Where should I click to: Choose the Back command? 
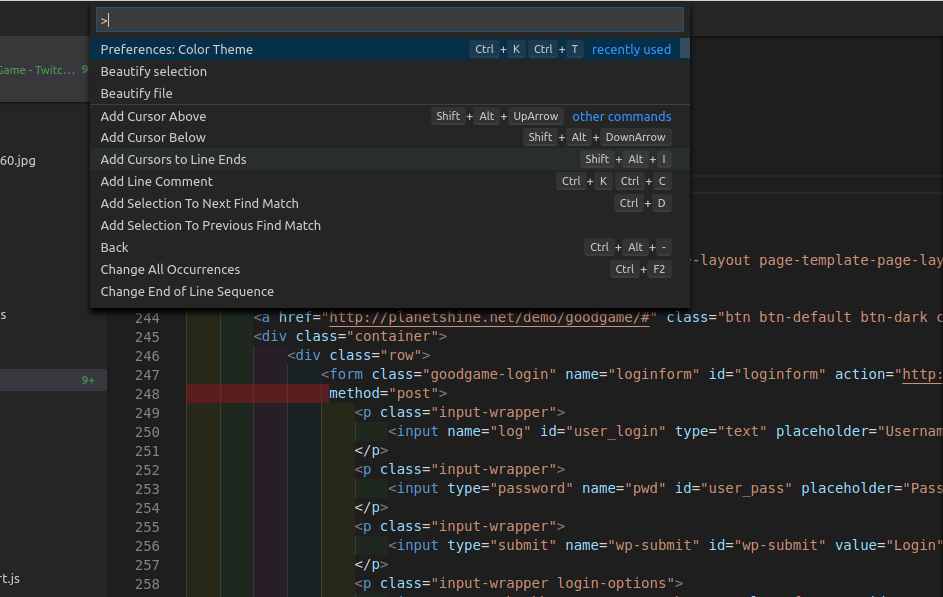coord(115,247)
